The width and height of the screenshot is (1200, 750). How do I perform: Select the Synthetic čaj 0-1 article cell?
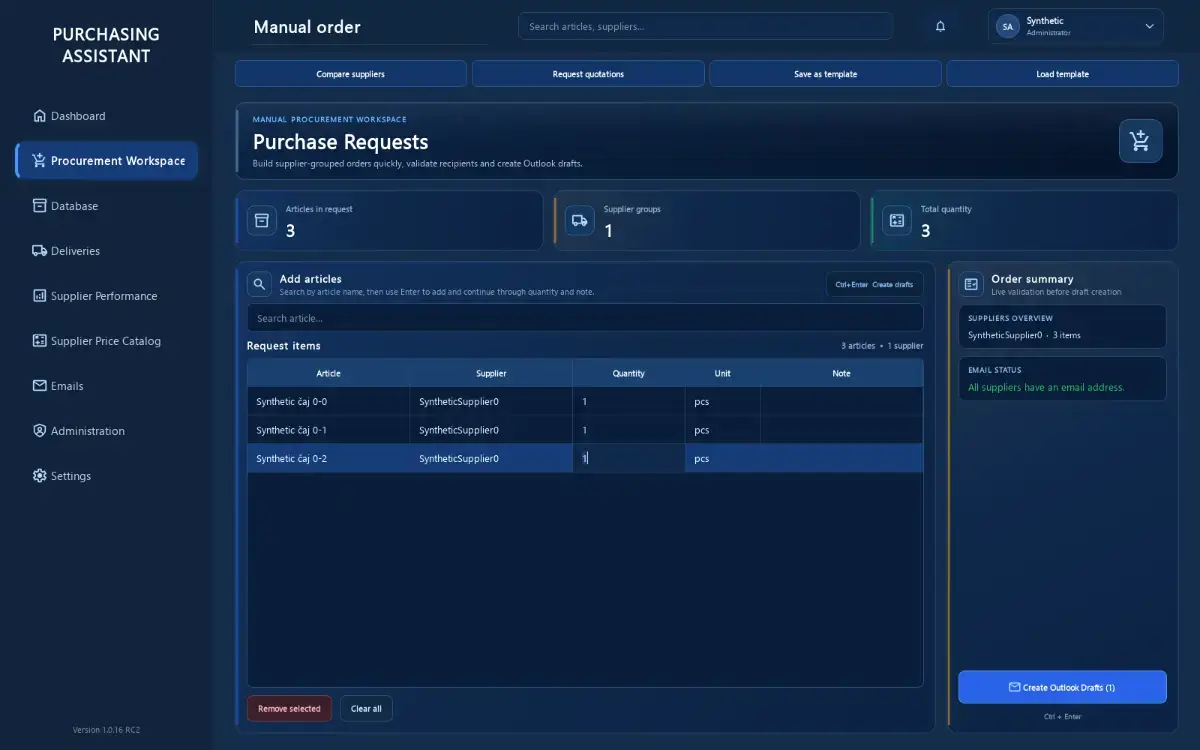pos(328,430)
